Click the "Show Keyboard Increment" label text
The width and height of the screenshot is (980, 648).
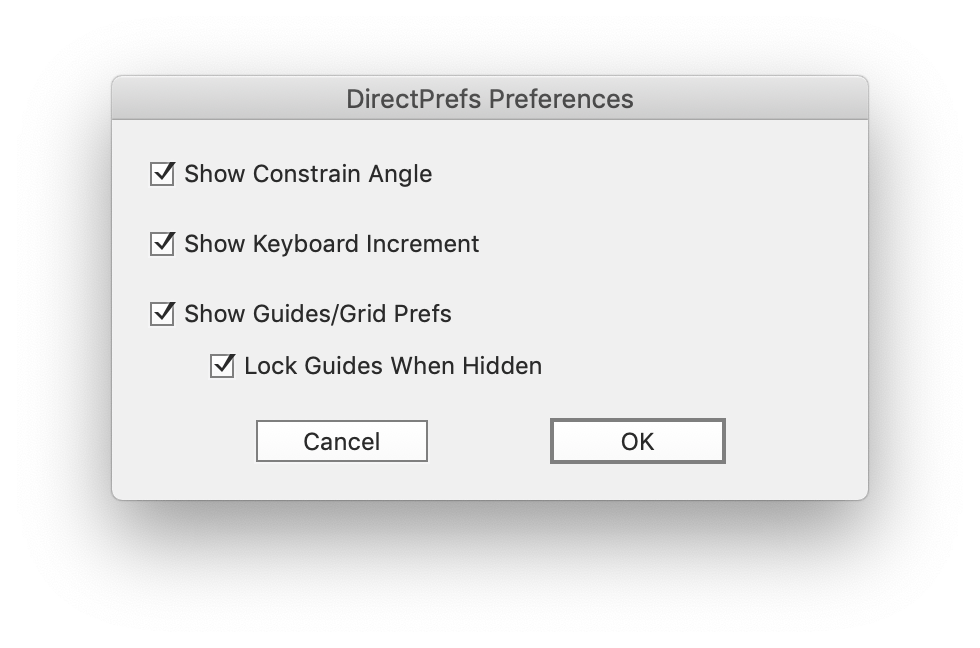(331, 244)
